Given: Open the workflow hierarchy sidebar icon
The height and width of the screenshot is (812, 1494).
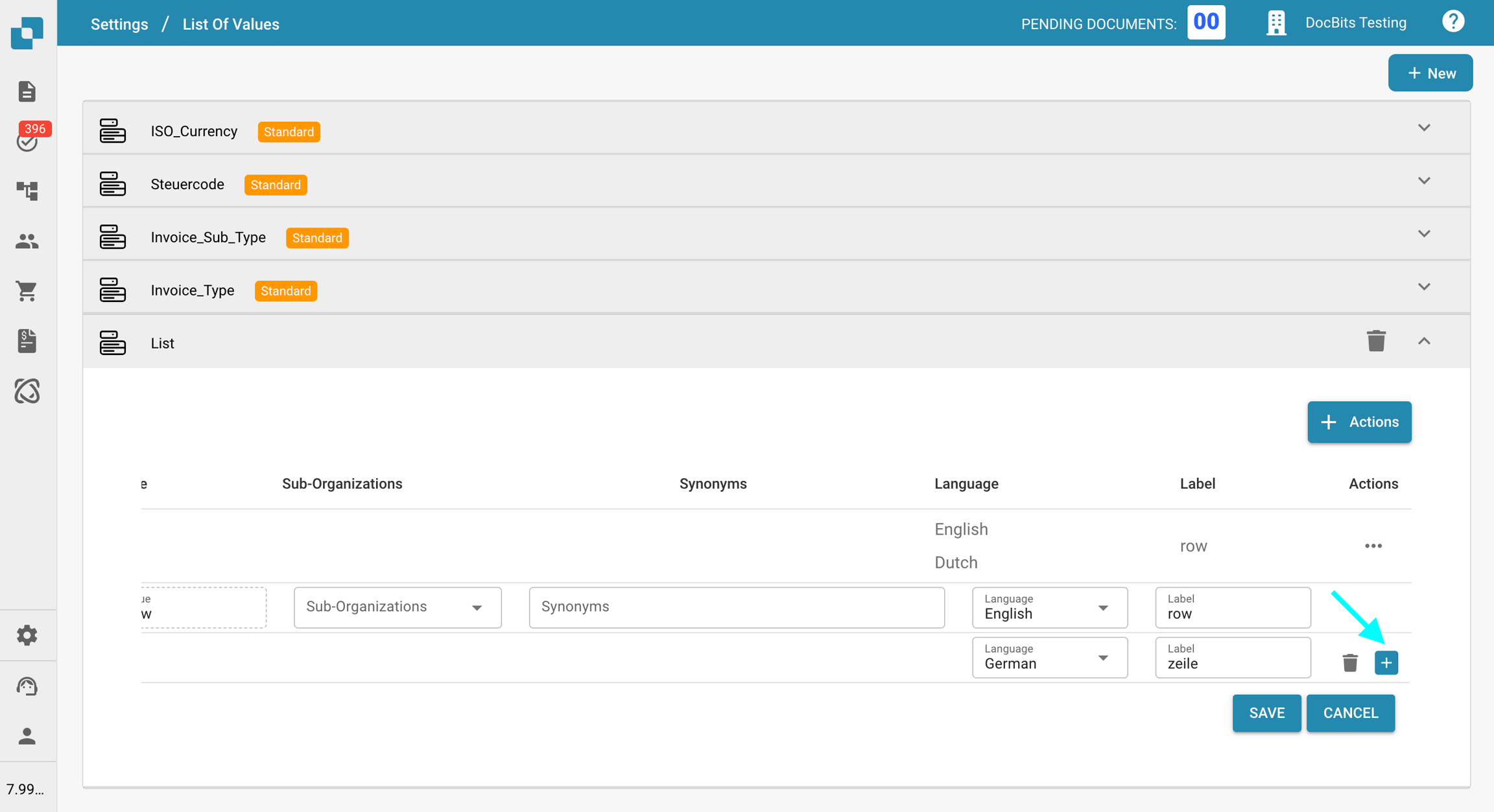Looking at the screenshot, I should click(x=27, y=191).
